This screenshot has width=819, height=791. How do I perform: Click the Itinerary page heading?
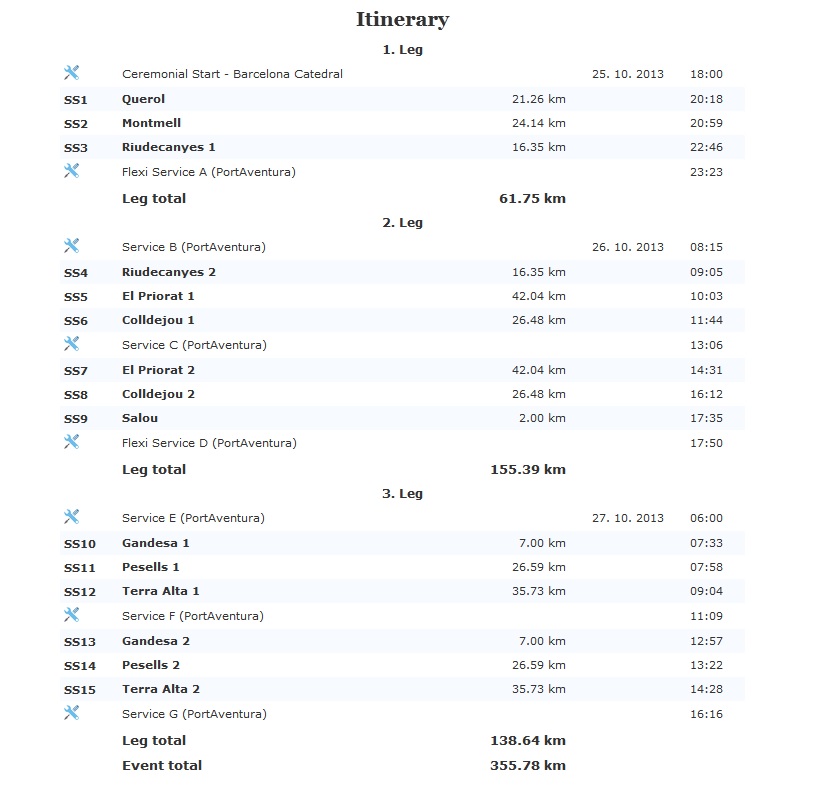pos(402,19)
